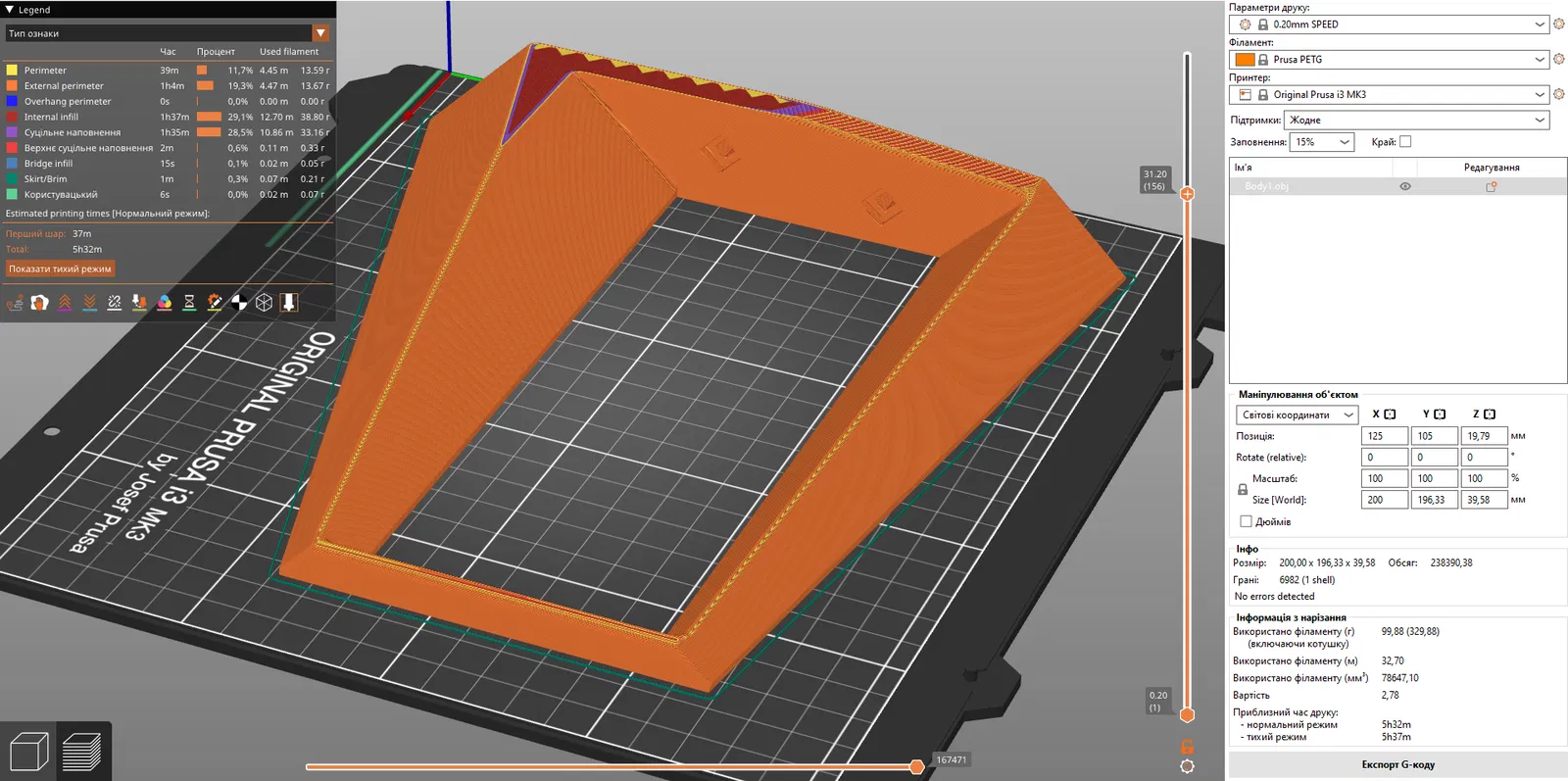The image size is (1568, 781).
Task: Toggle Perimeter yellow feature visibility
Action: 12,71
